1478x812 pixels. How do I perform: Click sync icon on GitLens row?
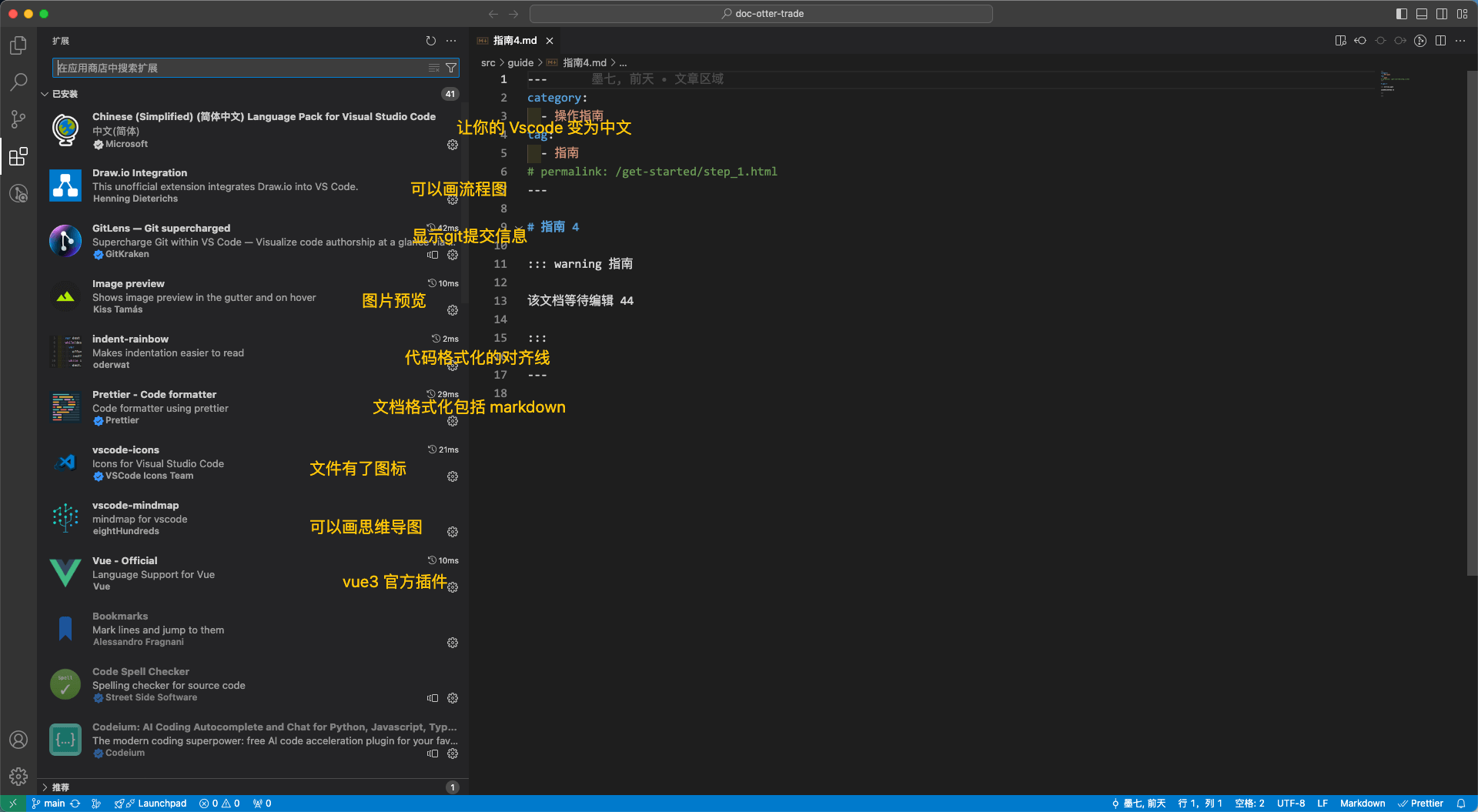click(x=433, y=255)
